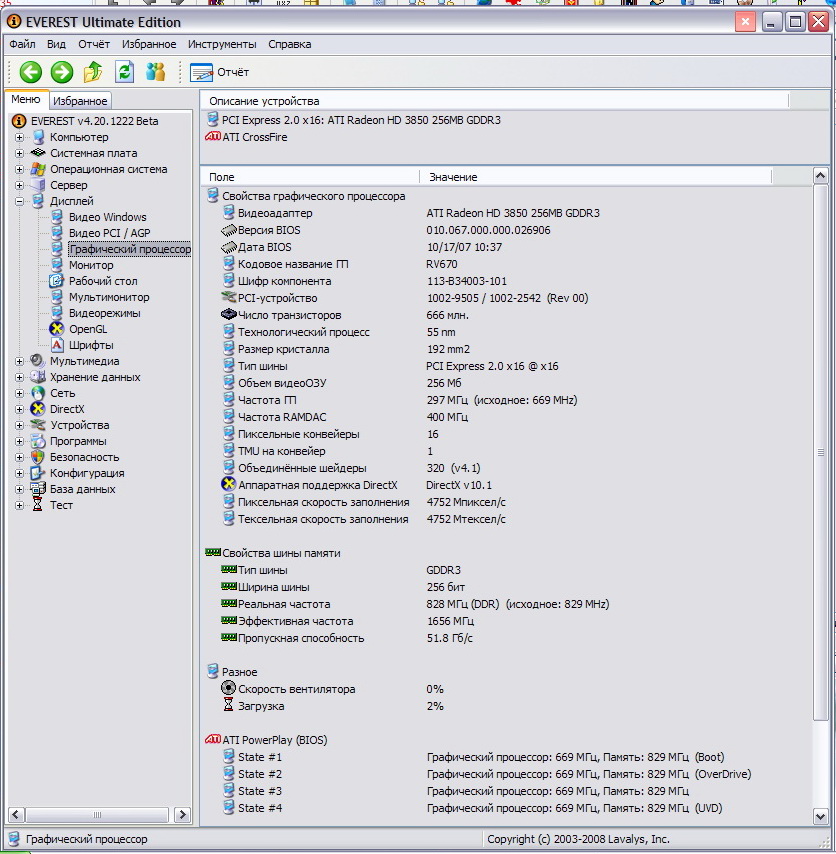Expand the Компьютер tree node

pyautogui.click(x=19, y=137)
